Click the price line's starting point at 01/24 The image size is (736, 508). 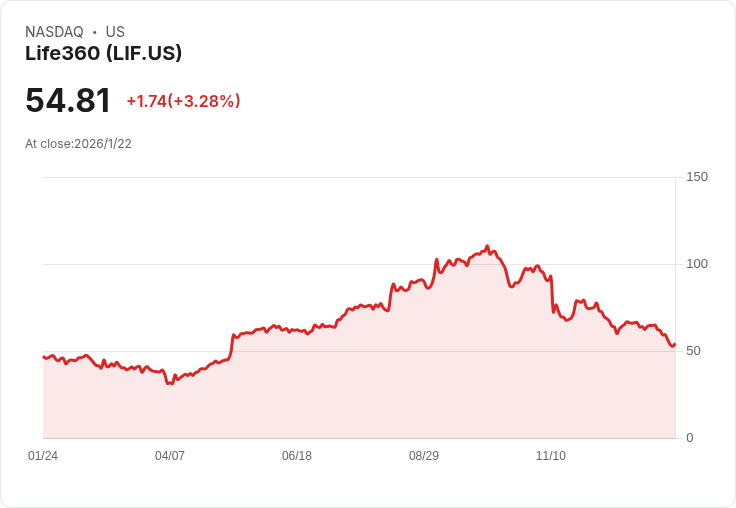tap(43, 356)
